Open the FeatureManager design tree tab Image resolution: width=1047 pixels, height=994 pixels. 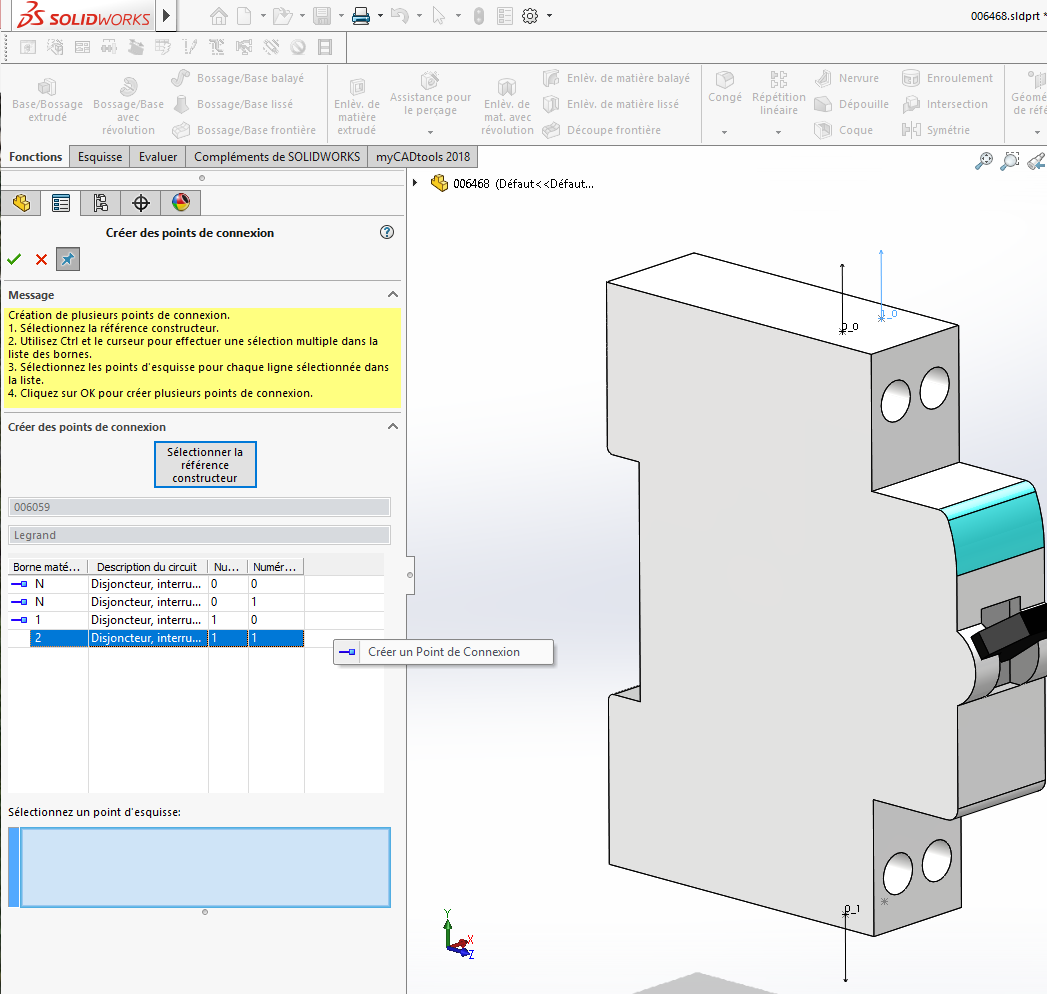click(21, 203)
